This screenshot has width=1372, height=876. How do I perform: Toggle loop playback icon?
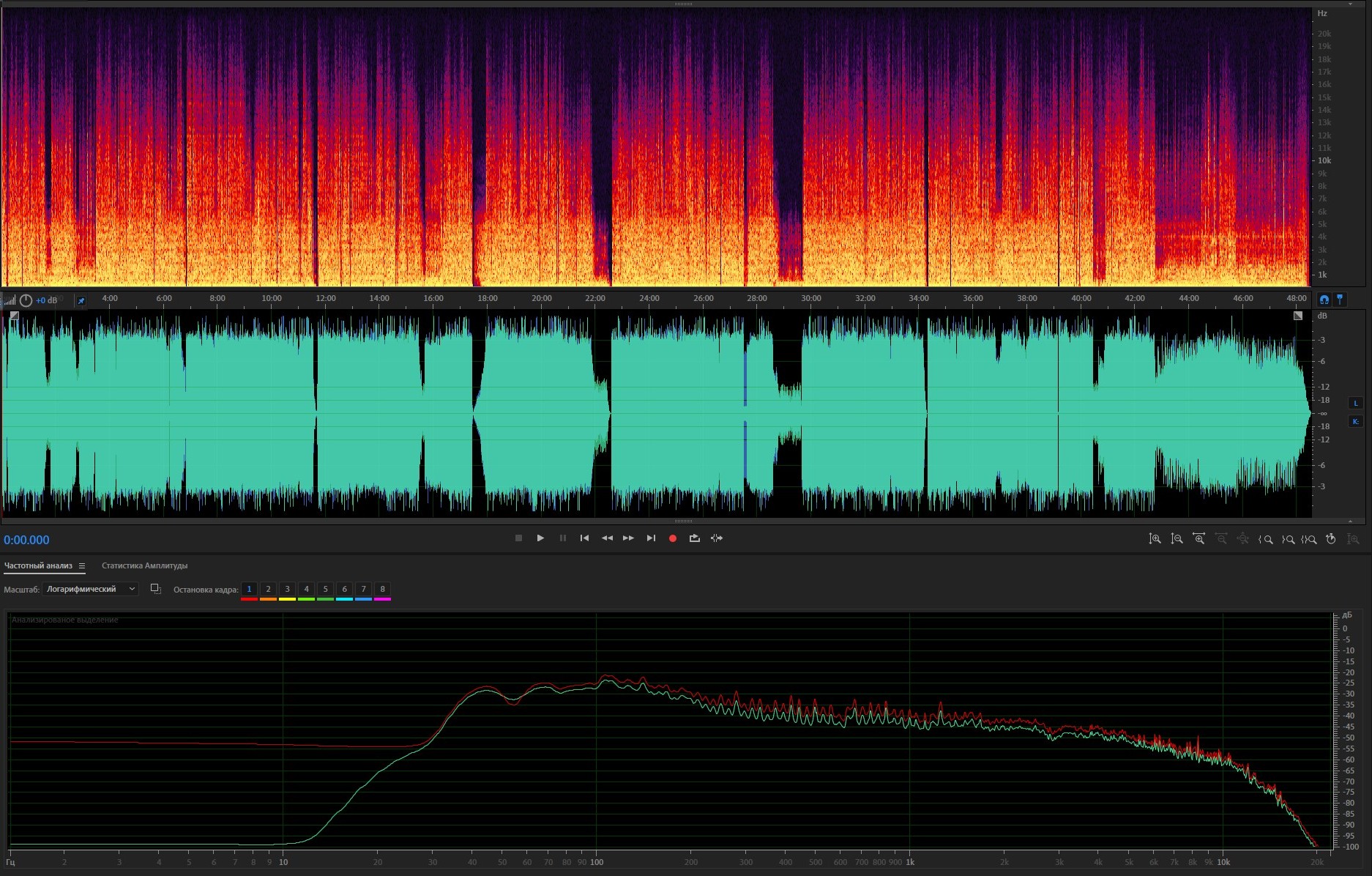point(694,538)
